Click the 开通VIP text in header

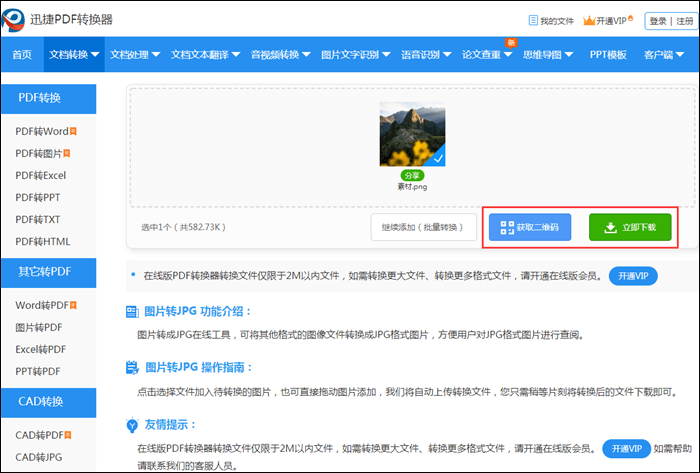pyautogui.click(x=611, y=21)
